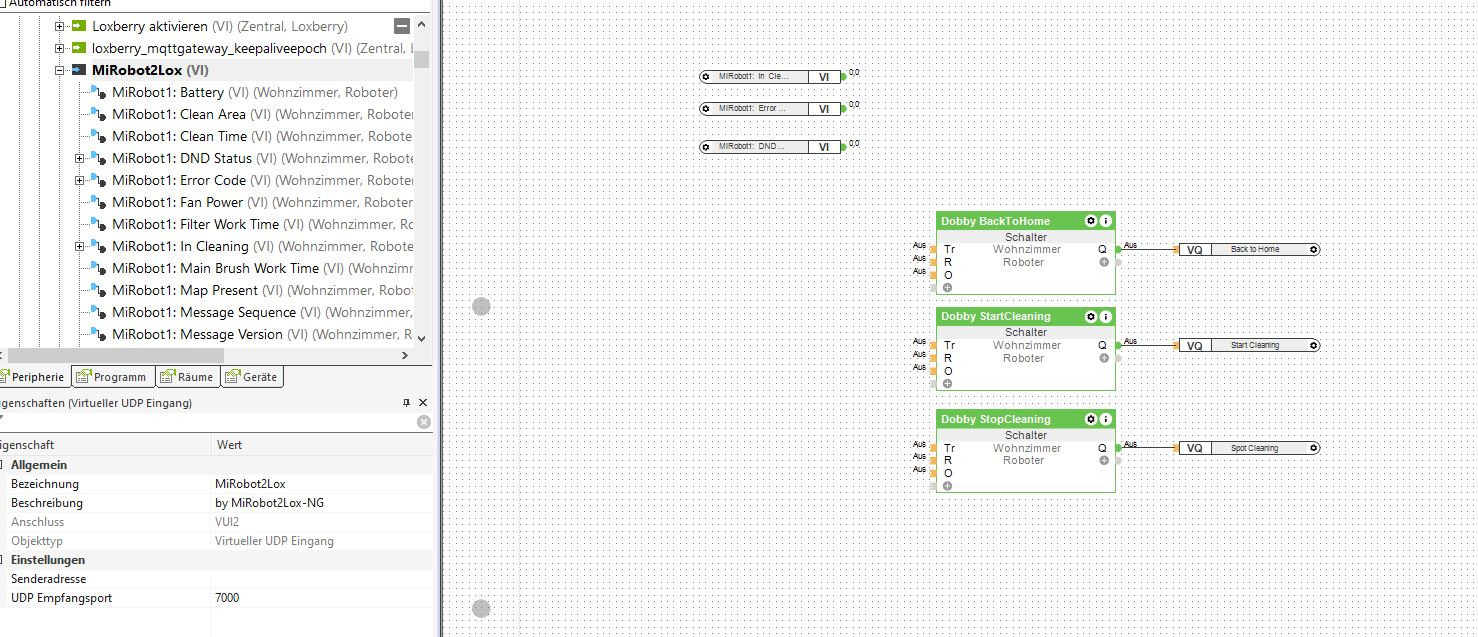Image resolution: width=1478 pixels, height=637 pixels.
Task: Open the Räume tab
Action: tap(186, 377)
